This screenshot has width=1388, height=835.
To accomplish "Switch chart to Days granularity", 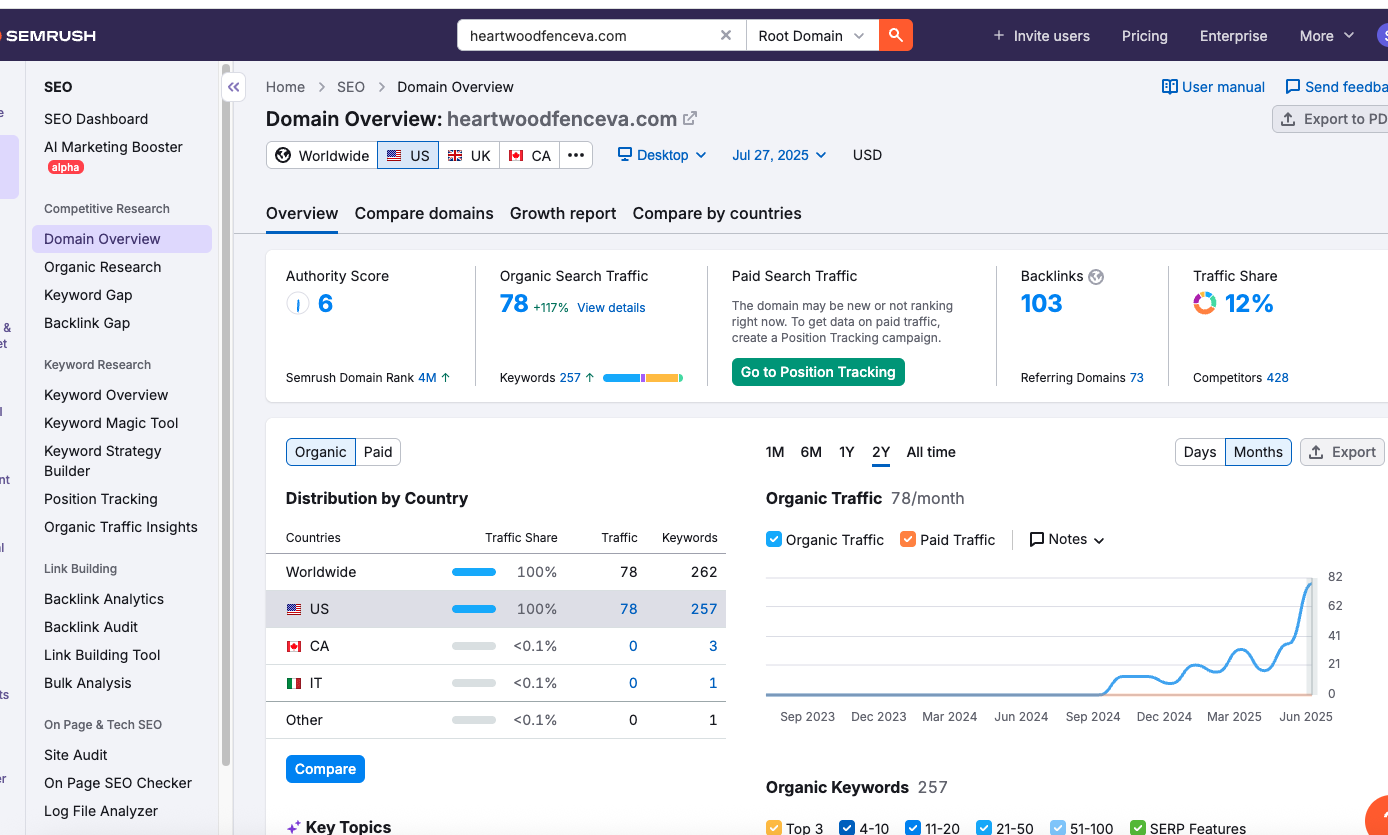I will pyautogui.click(x=1200, y=452).
